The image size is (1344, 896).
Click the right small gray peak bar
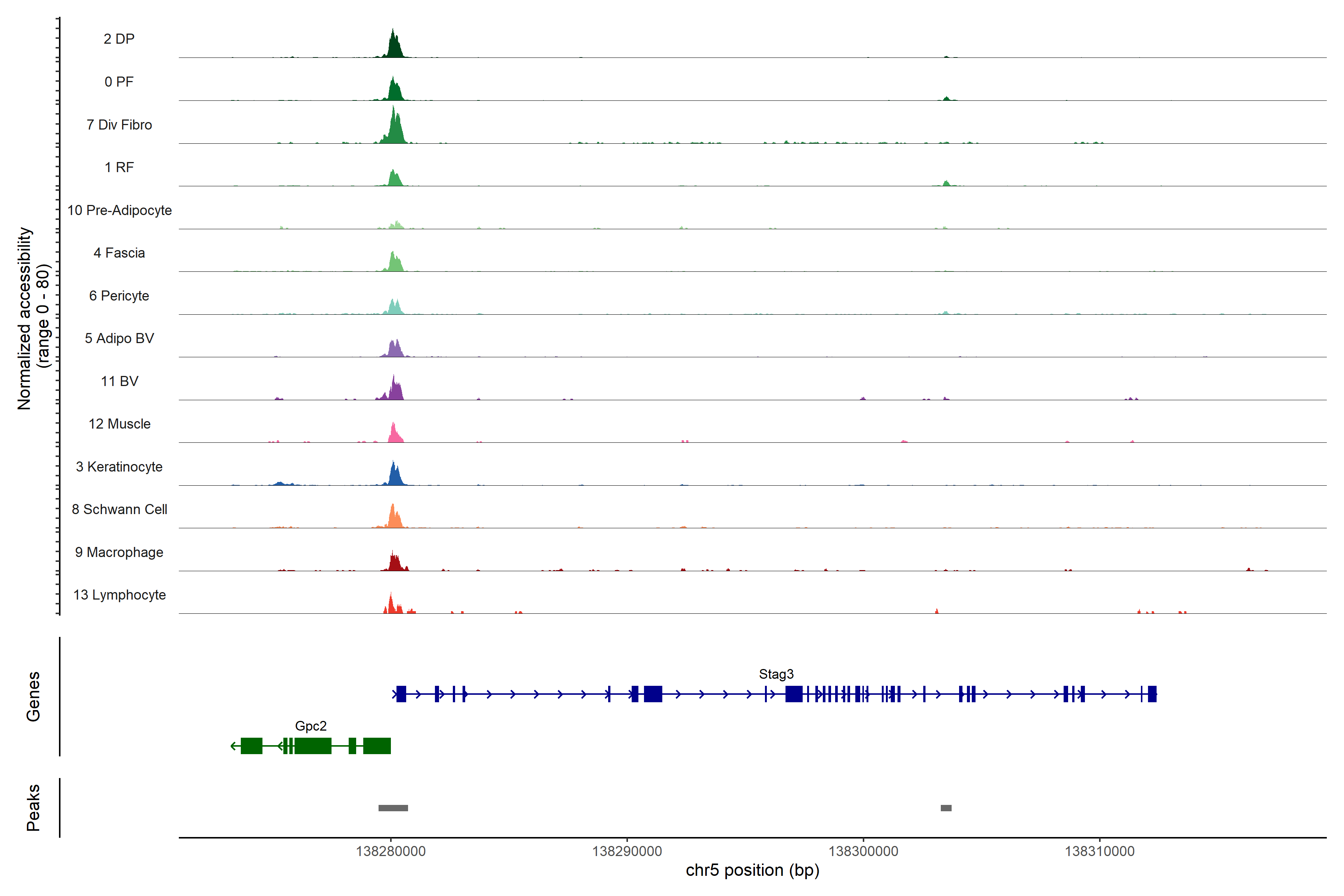pos(946,808)
